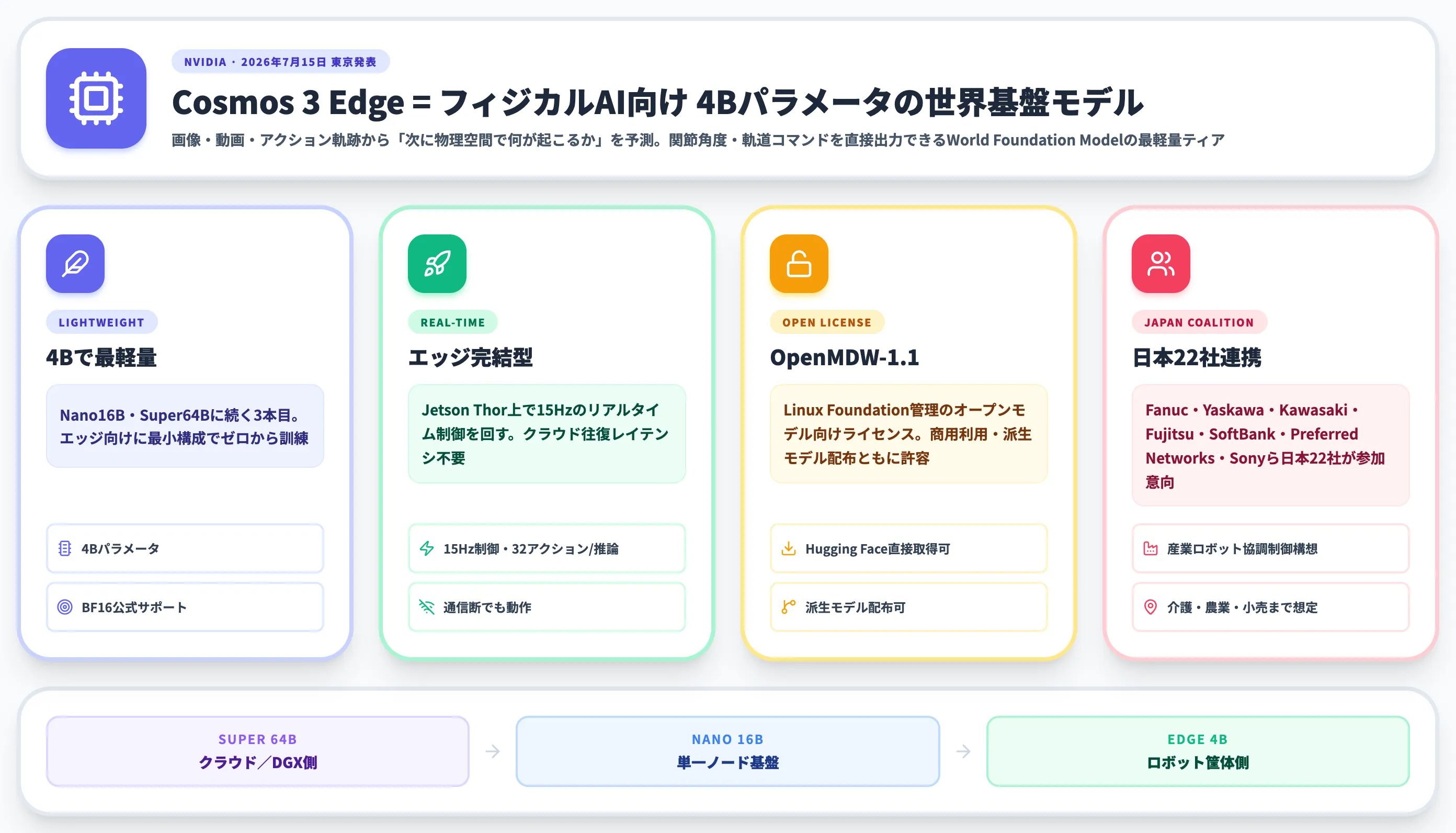
Task: Click the REAL-TIME tag
Action: pos(453,322)
